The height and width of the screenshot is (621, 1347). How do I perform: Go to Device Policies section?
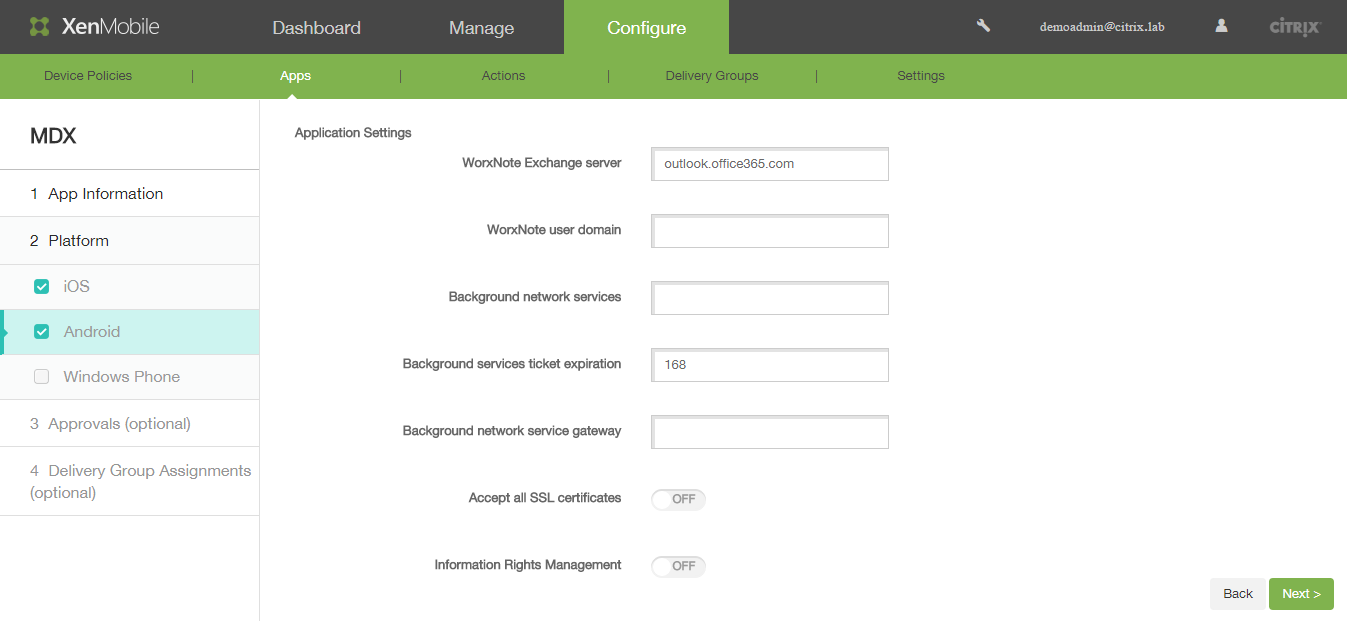[88, 76]
